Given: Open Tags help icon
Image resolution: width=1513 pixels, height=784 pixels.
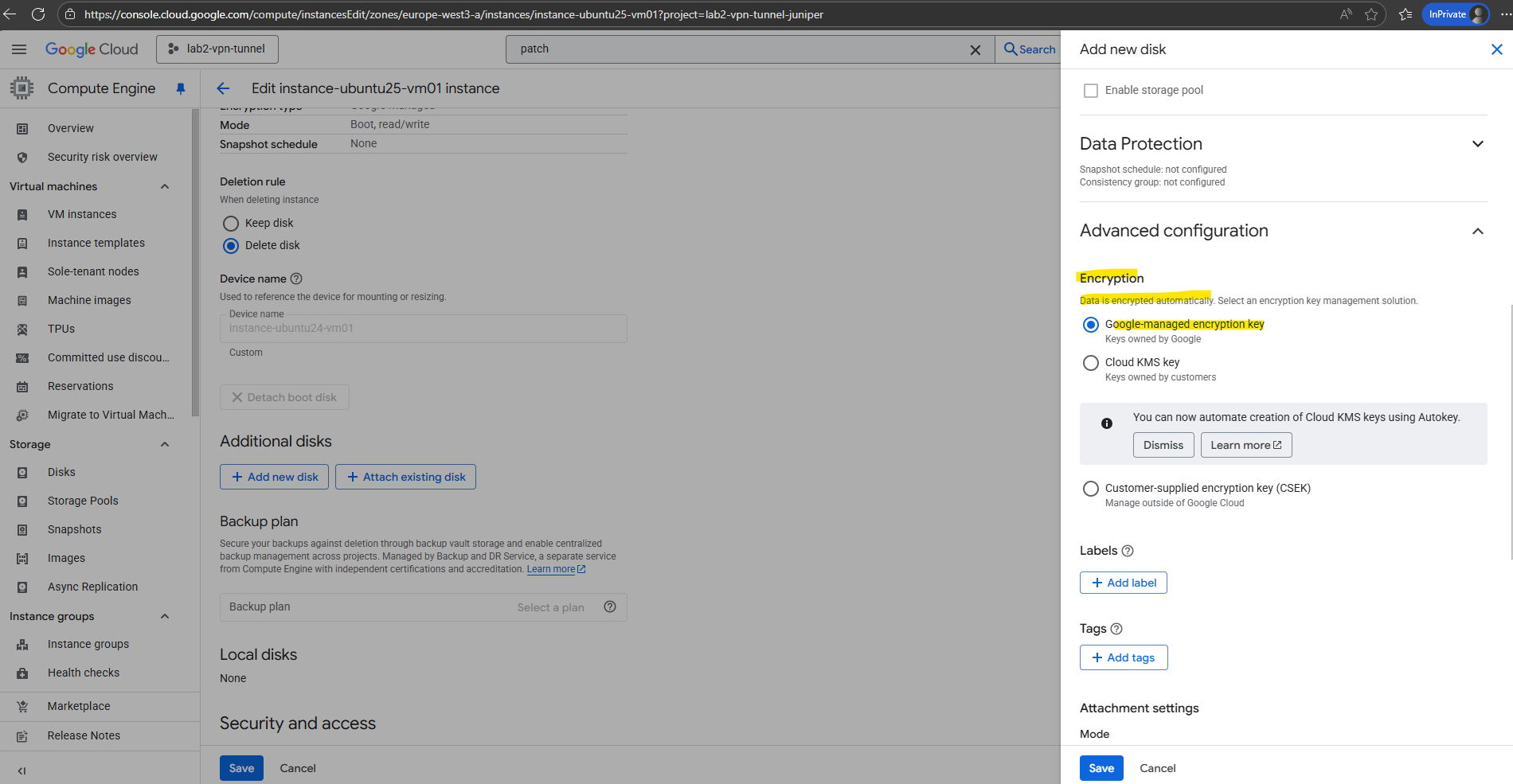Looking at the screenshot, I should click(1116, 629).
